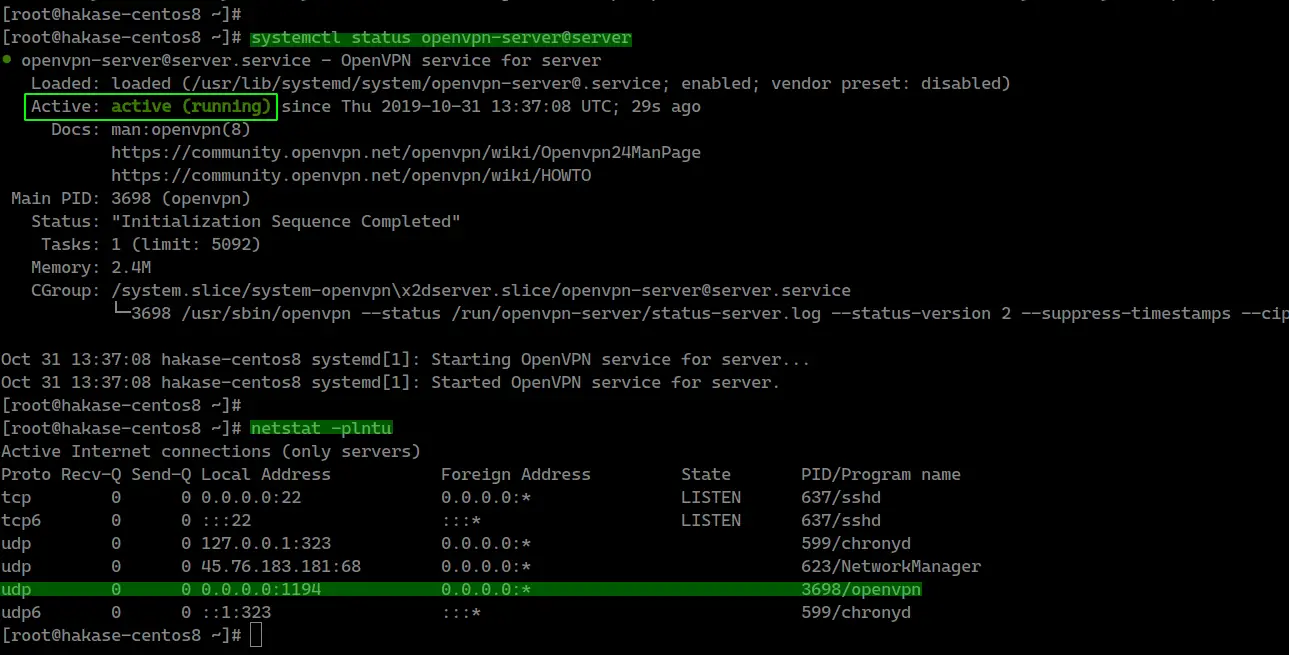Click the ::1:323 udp6 local address
This screenshot has height=655, width=1289.
(x=236, y=612)
